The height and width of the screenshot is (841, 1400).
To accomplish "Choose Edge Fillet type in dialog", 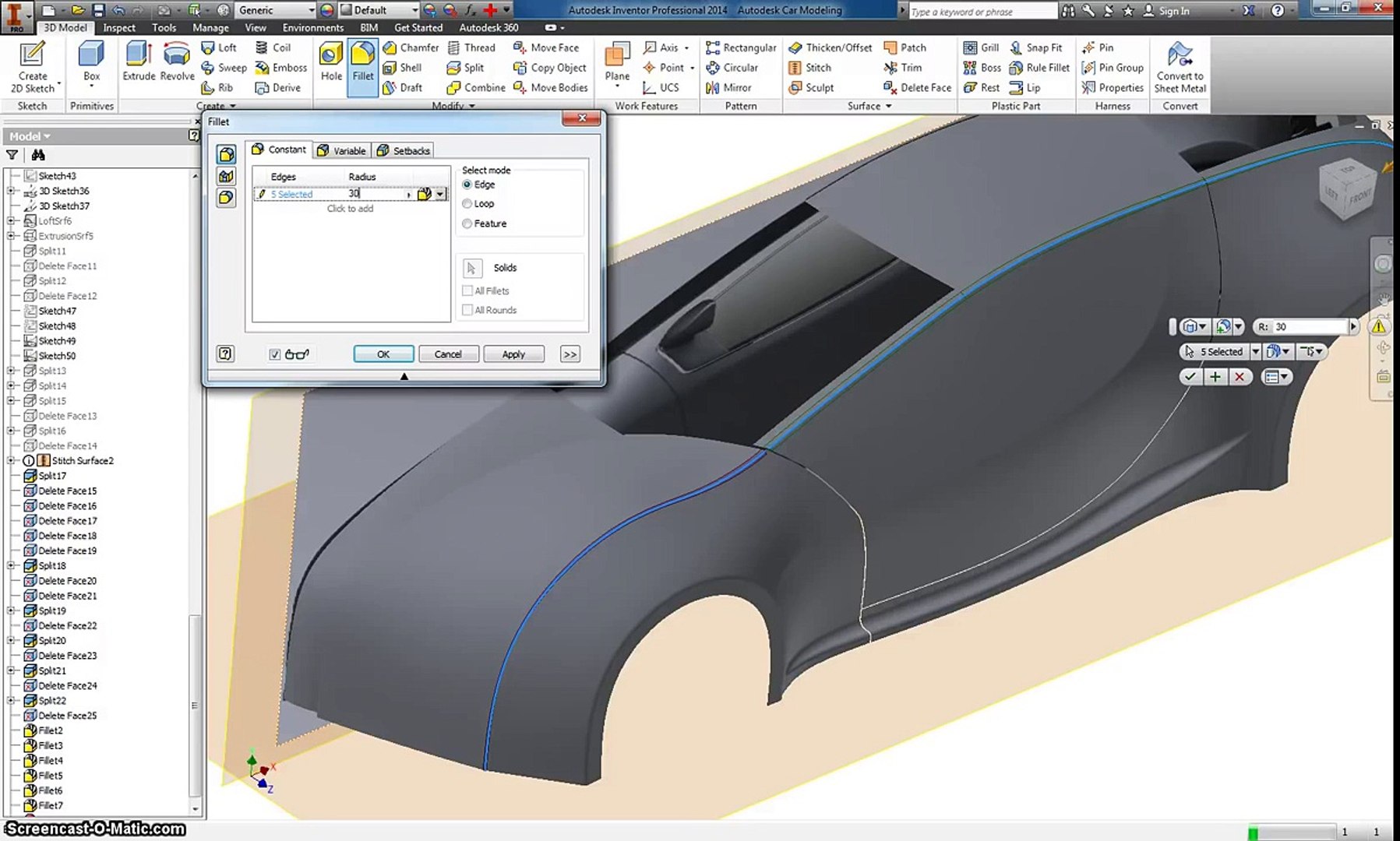I will pyautogui.click(x=226, y=154).
